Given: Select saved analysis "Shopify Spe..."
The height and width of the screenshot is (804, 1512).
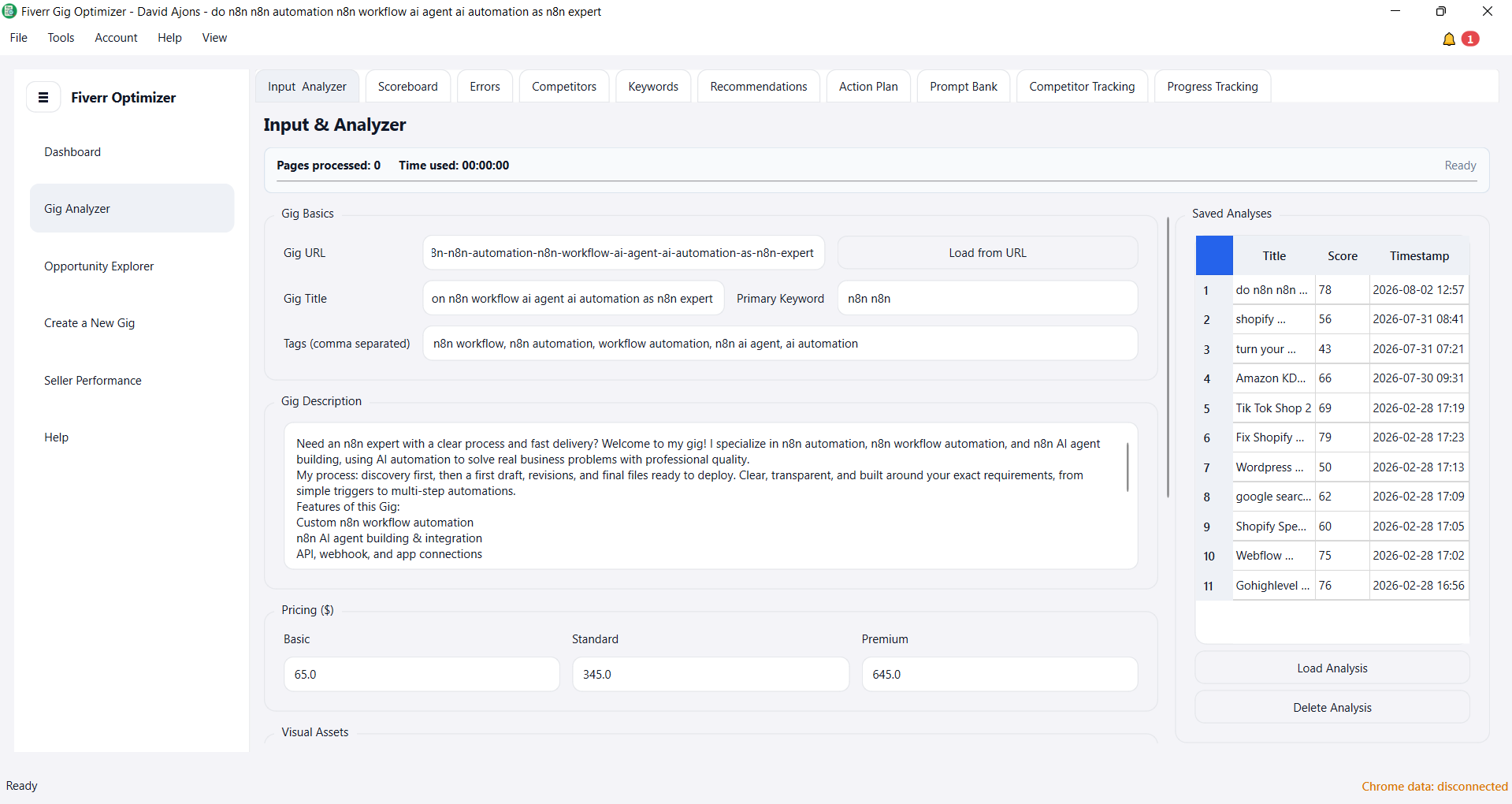Looking at the screenshot, I should [1273, 527].
